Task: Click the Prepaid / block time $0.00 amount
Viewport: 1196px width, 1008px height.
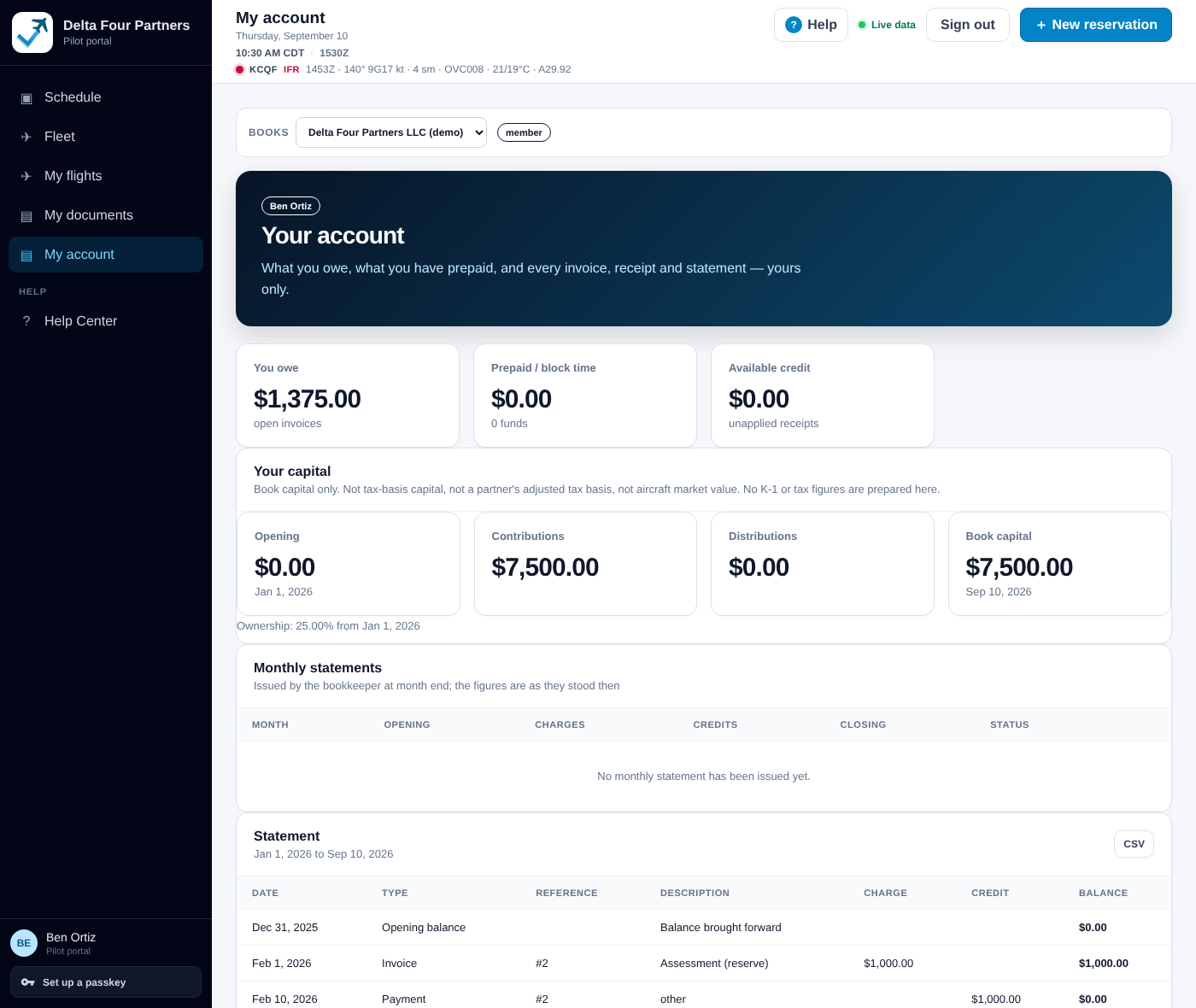Action: [521, 399]
